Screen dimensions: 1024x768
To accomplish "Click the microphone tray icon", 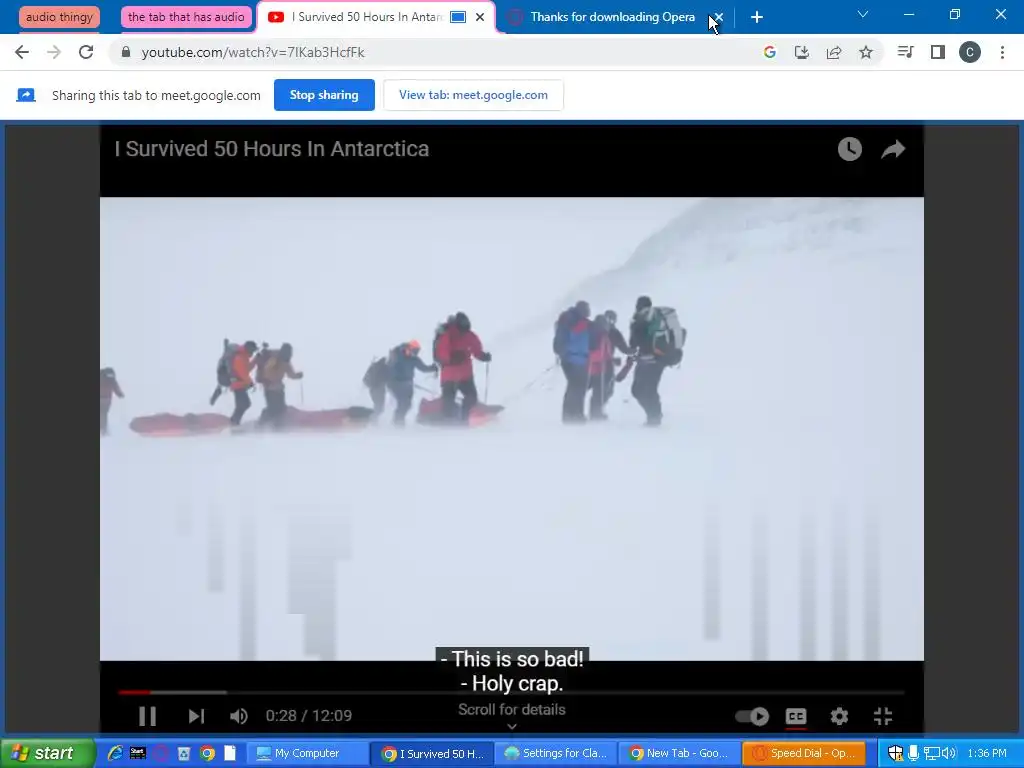I will point(913,754).
